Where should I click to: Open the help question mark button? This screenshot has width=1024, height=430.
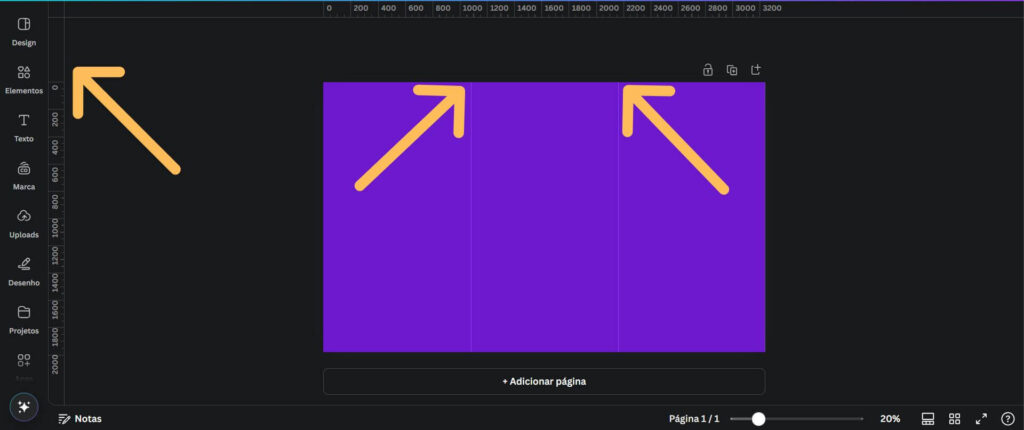coord(1007,419)
